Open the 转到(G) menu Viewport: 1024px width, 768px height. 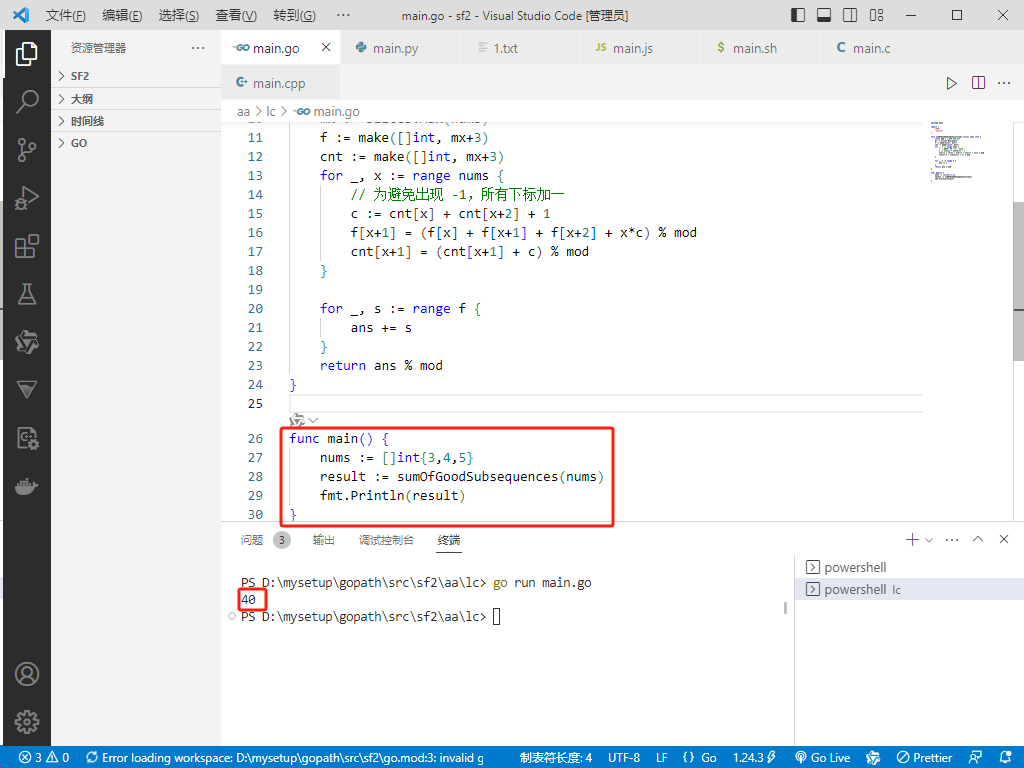[x=294, y=15]
